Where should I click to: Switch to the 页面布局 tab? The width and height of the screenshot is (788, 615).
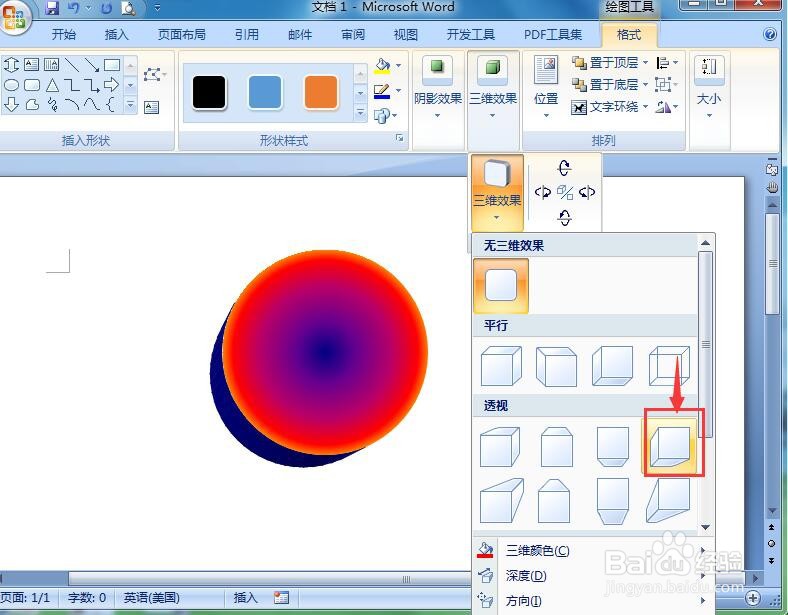[181, 34]
